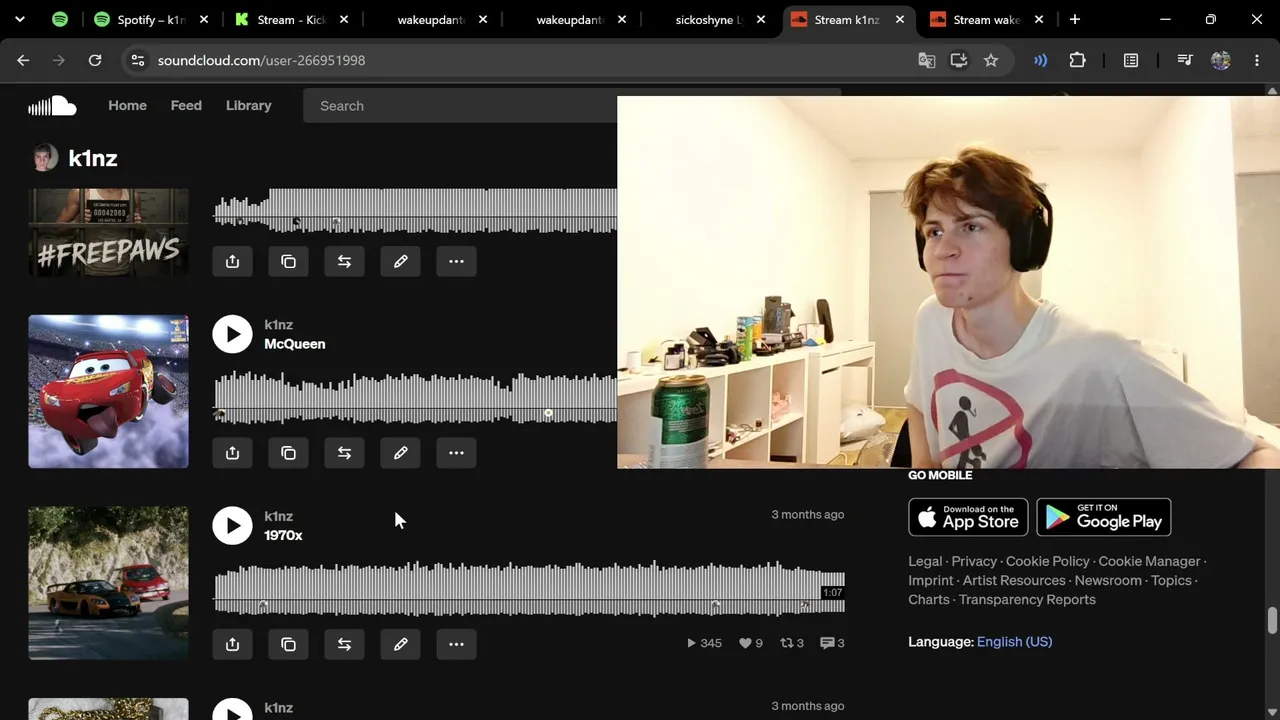
Task: Edit the #FREEPAWS track
Action: tap(400, 261)
